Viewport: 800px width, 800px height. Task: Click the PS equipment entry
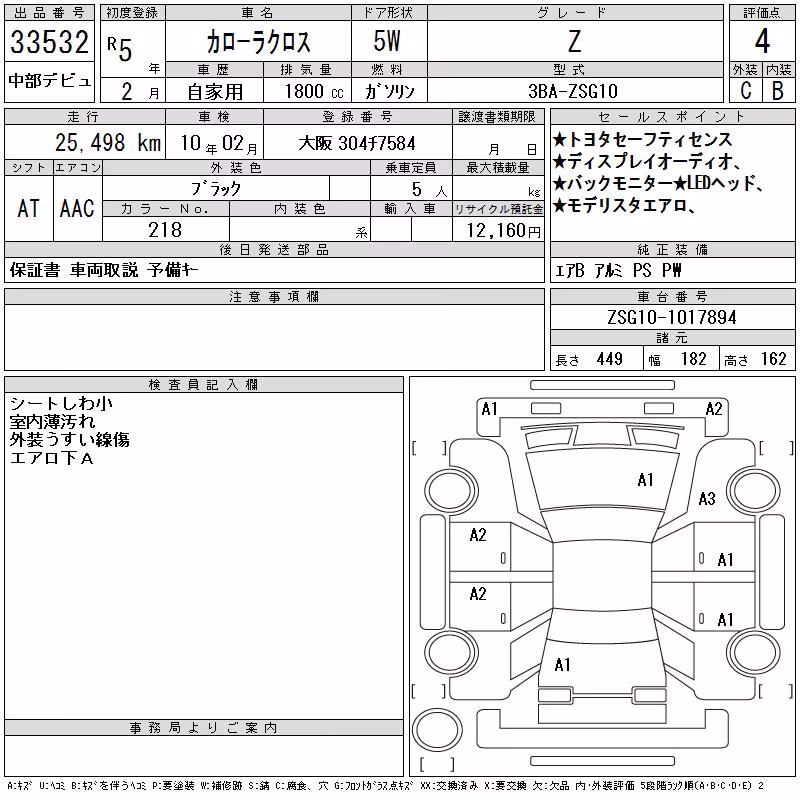642,271
